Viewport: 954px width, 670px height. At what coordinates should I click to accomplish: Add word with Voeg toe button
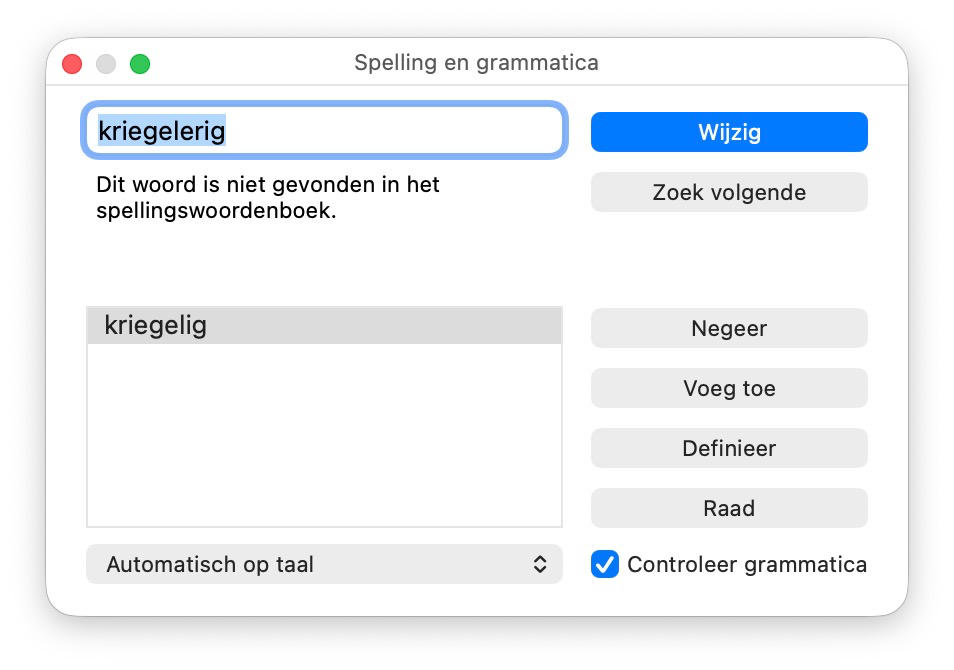click(729, 388)
